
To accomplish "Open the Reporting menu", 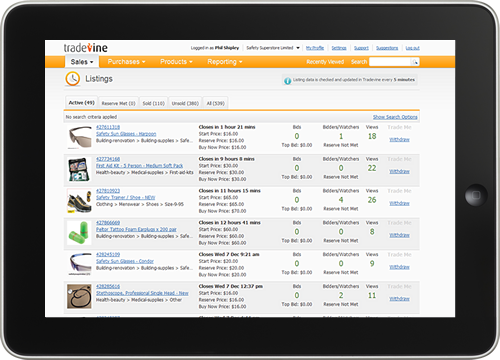I will [225, 62].
